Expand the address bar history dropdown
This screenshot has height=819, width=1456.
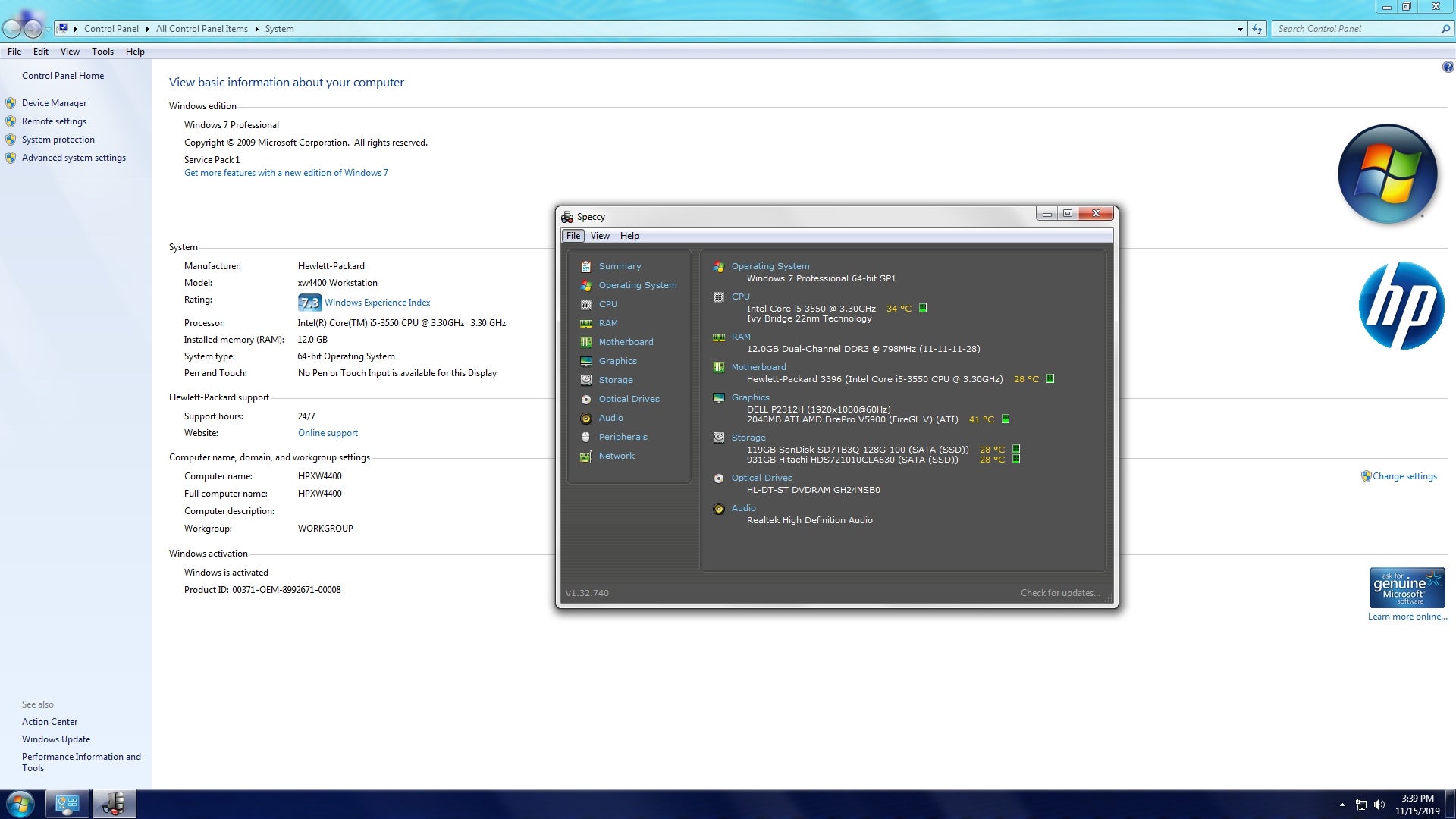click(1240, 29)
